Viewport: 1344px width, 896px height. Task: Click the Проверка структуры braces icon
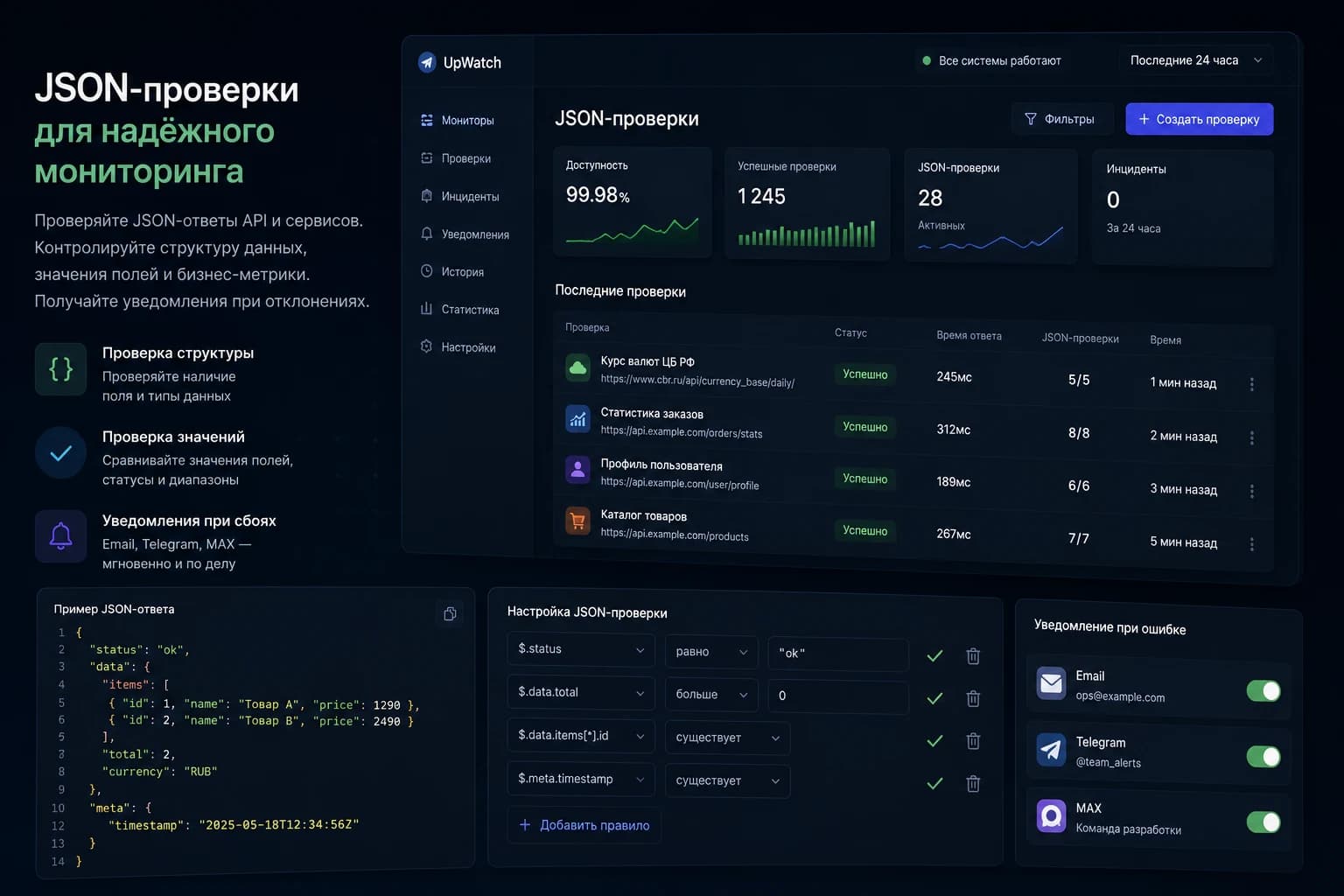point(60,369)
